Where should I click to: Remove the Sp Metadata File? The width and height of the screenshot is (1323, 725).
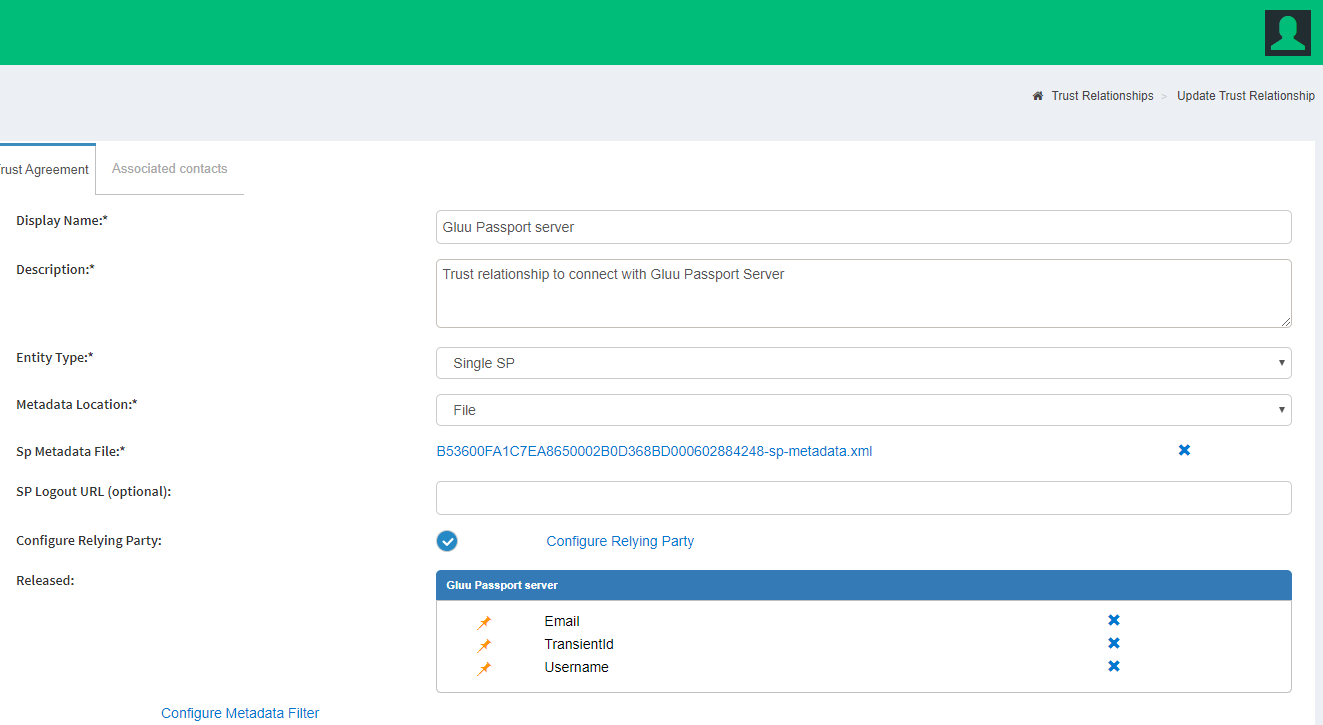point(1184,451)
